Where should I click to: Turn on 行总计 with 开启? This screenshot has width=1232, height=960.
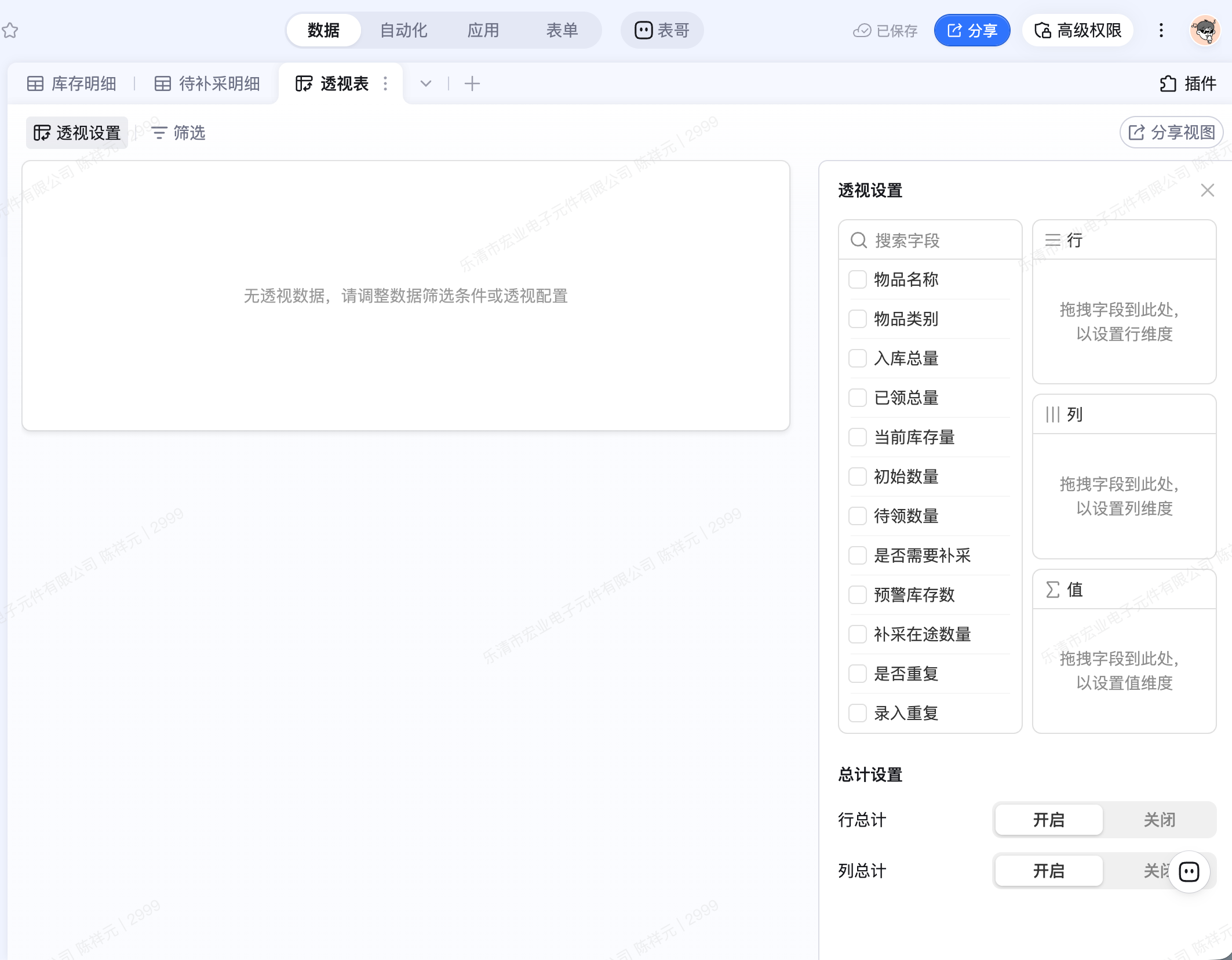coord(1049,820)
